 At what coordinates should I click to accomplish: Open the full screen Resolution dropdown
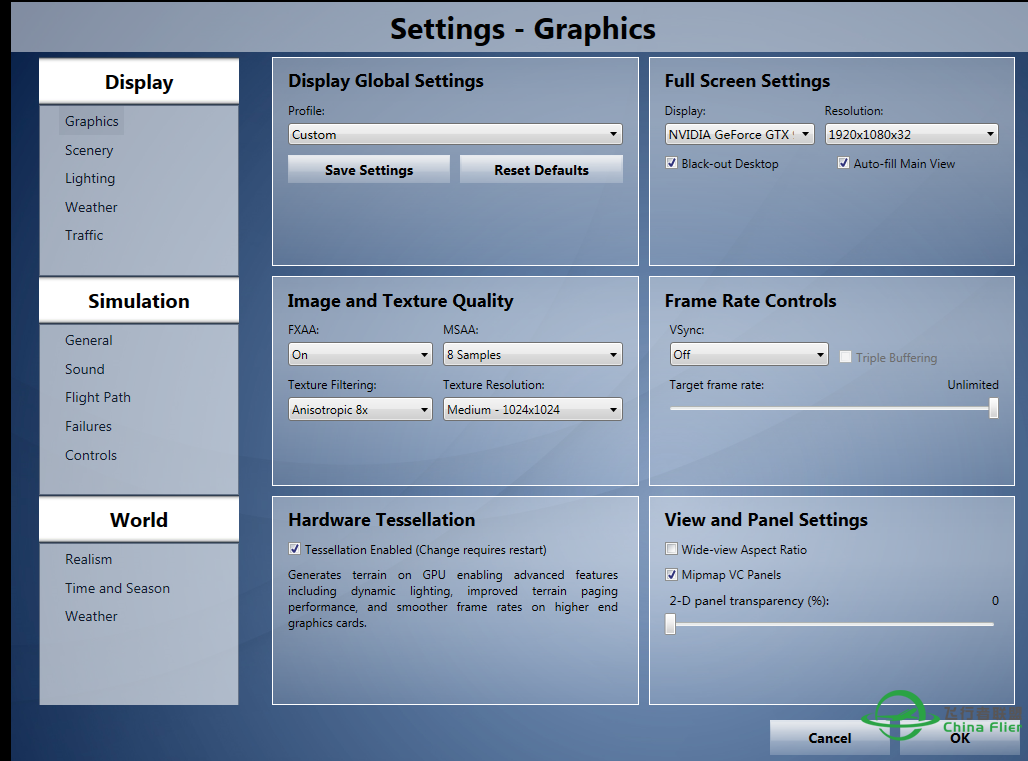click(911, 134)
